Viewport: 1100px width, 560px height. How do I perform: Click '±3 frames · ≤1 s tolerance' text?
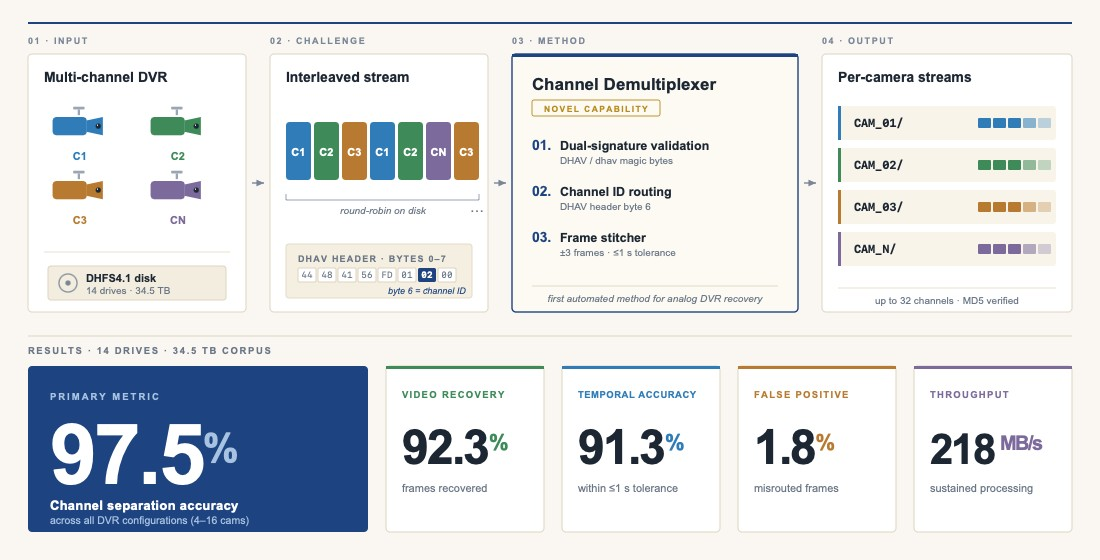point(617,253)
